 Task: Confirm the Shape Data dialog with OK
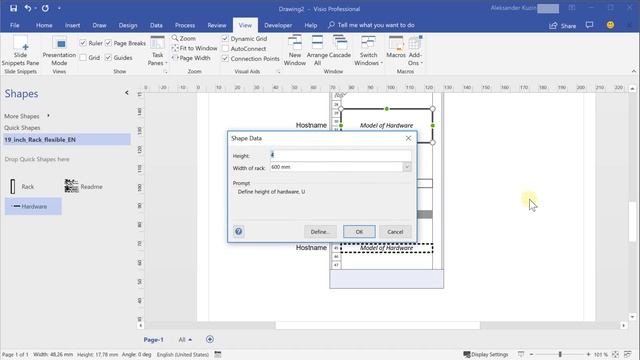click(x=359, y=231)
